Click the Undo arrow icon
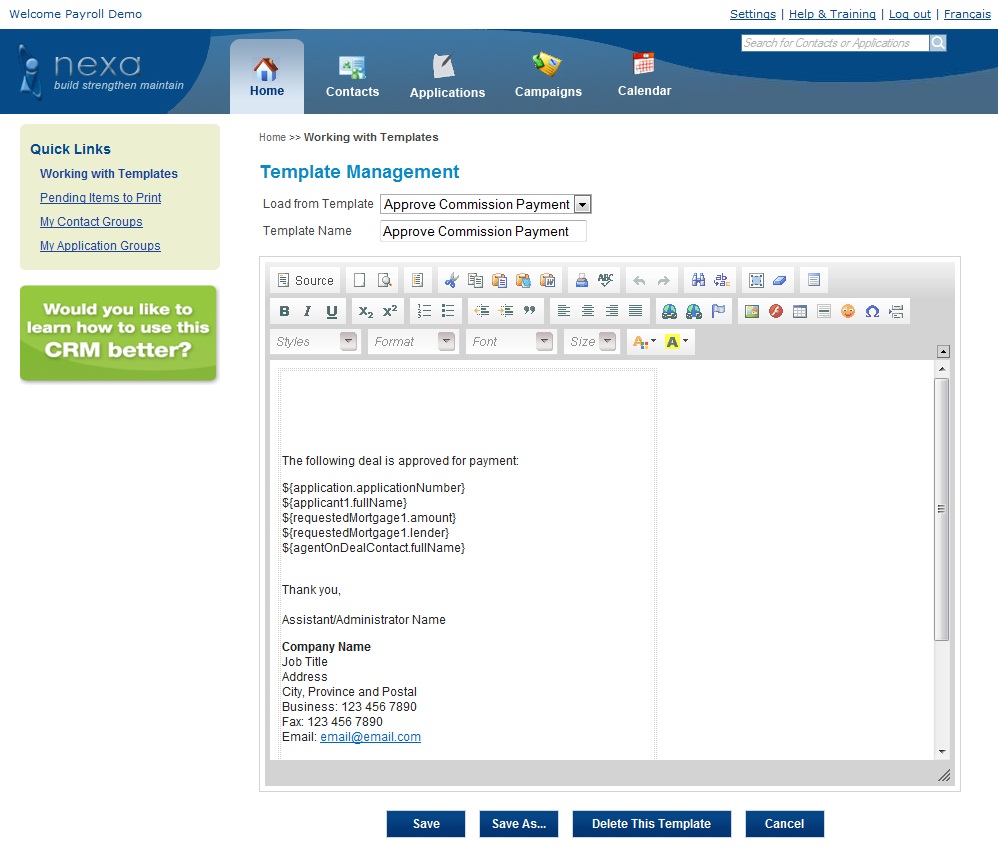Viewport: 998px width, 860px height. coord(639,280)
